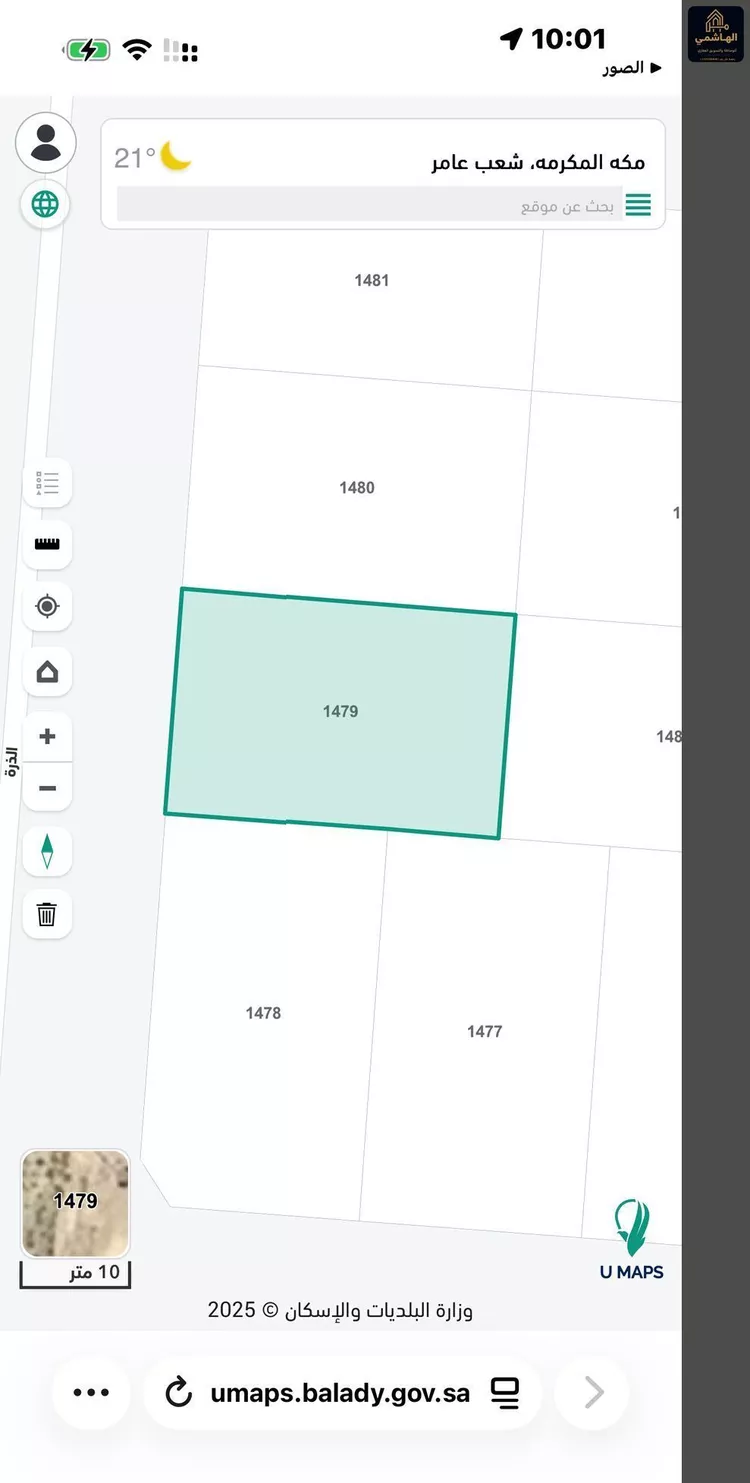Open the user profile icon
The width and height of the screenshot is (750, 1483).
click(x=46, y=143)
